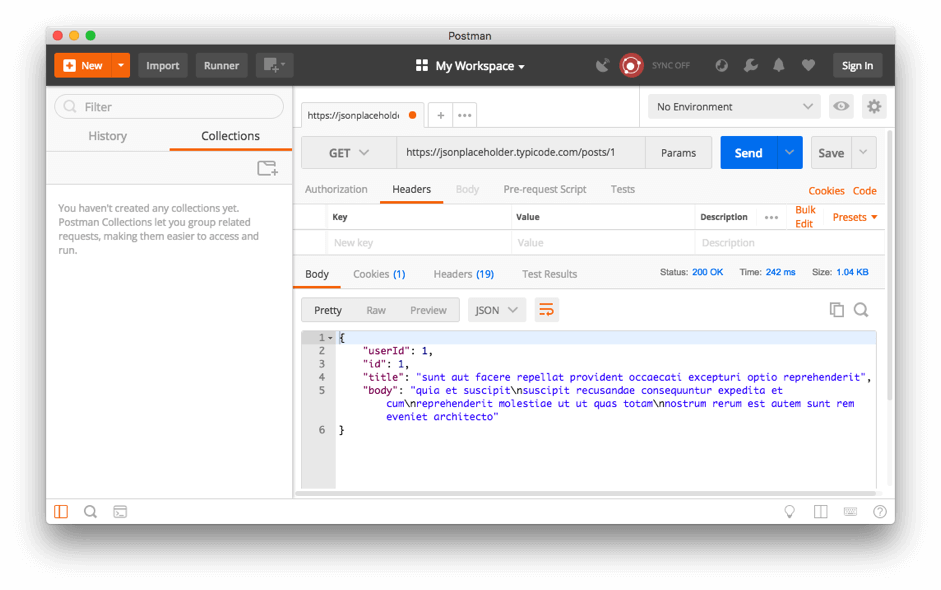The height and width of the screenshot is (590, 941).
Task: Open the New button dropdown arrow
Action: pyautogui.click(x=121, y=65)
